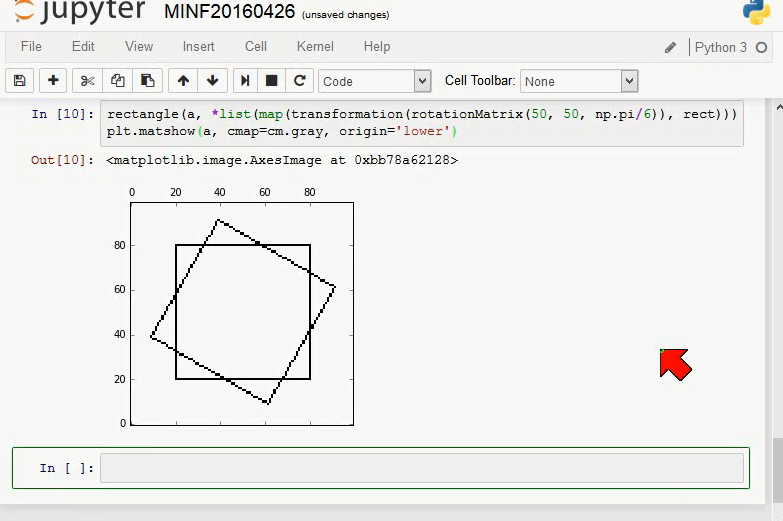Insert a new cell with the plus icon
783x521 pixels.
(x=53, y=80)
